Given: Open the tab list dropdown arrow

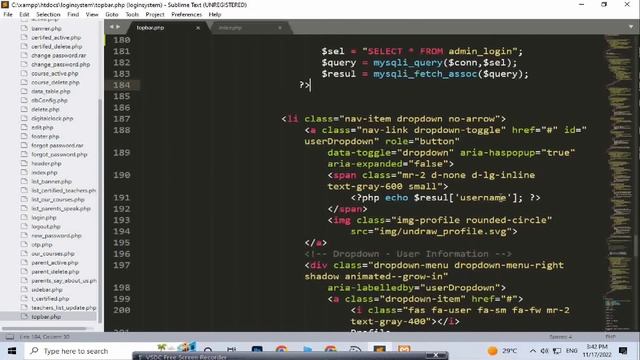Looking at the screenshot, I should (x=631, y=27).
